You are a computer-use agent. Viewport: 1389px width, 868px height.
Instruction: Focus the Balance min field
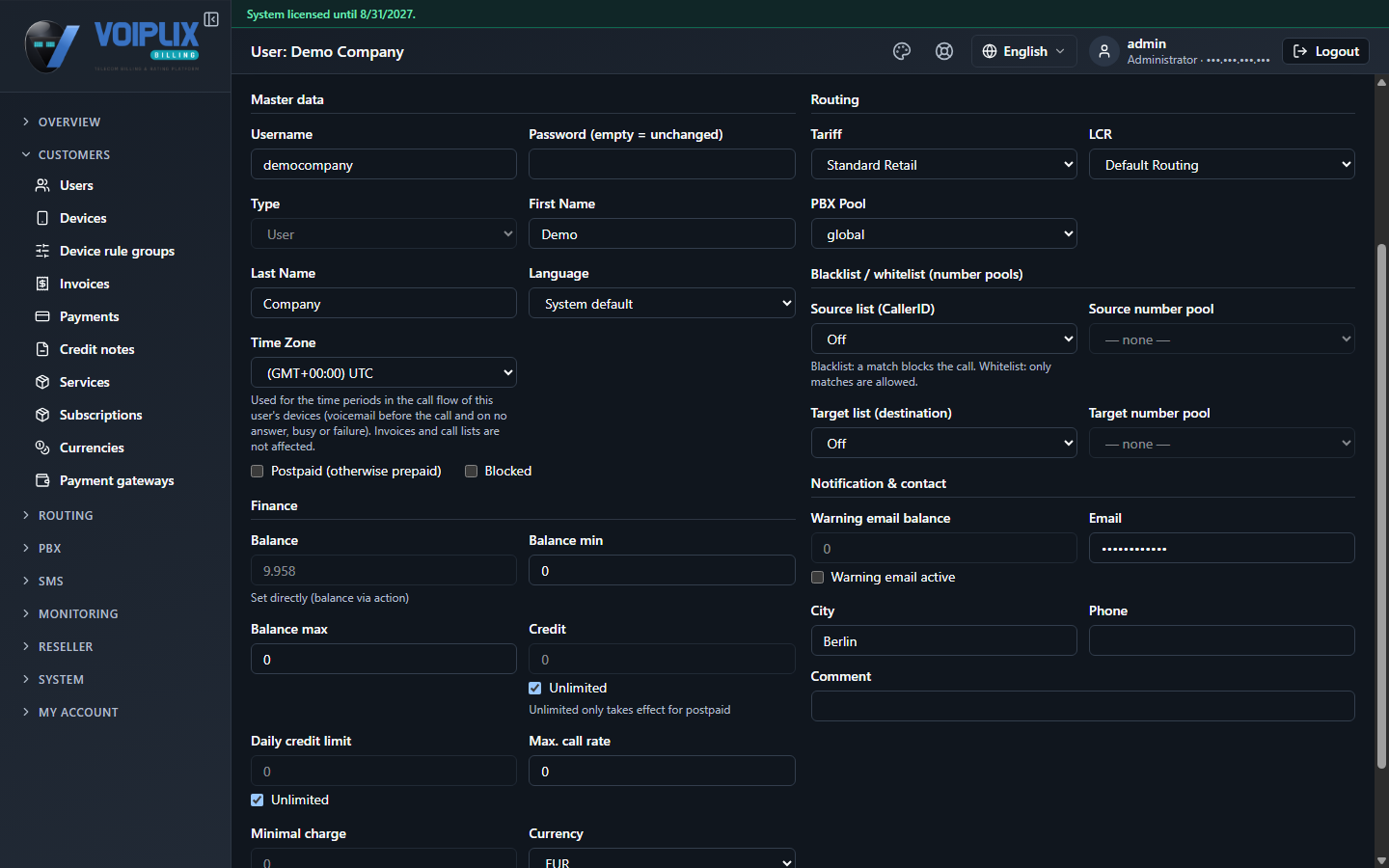pyautogui.click(x=662, y=571)
